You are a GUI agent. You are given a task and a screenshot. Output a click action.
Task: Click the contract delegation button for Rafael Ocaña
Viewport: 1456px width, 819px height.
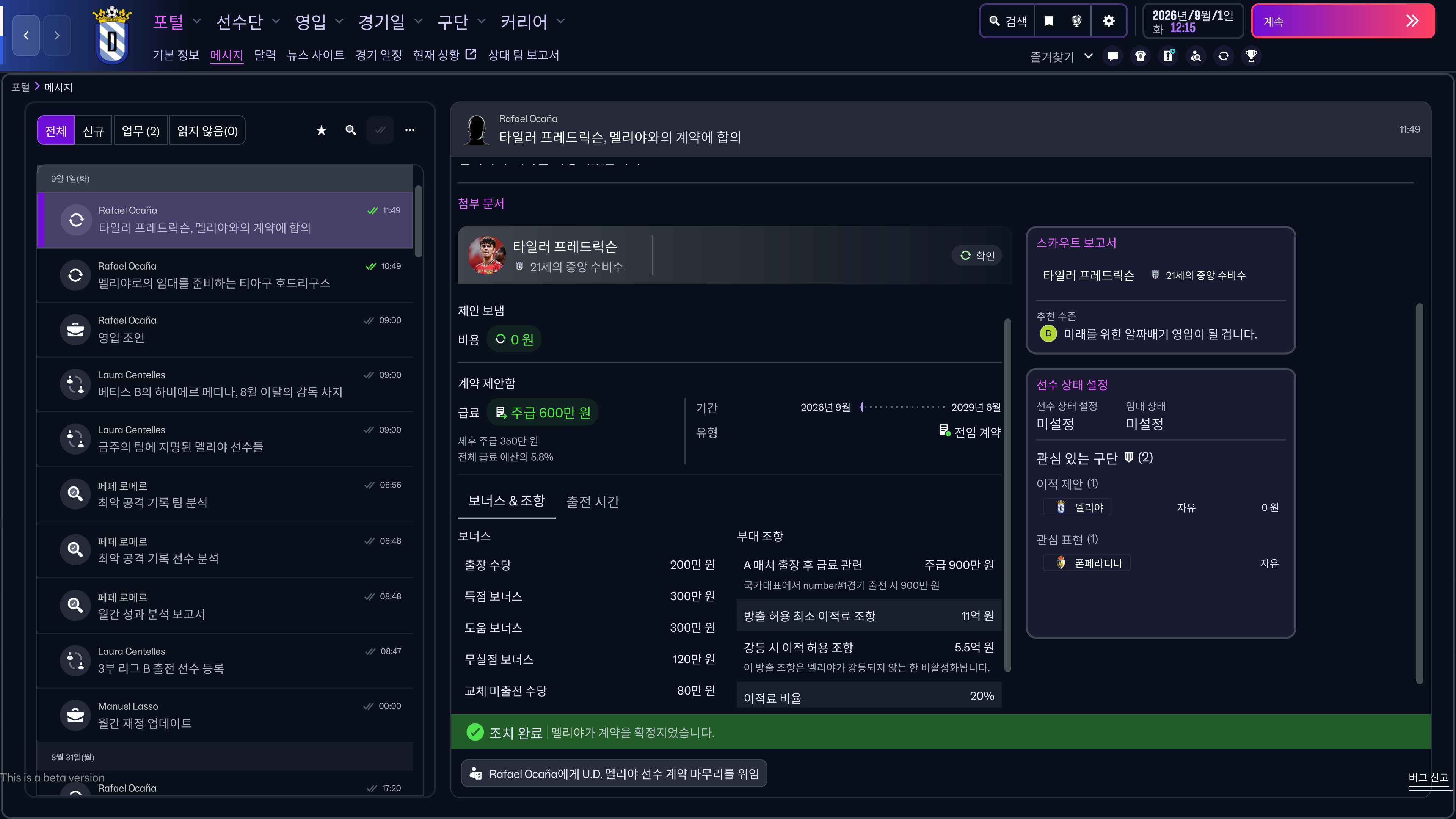[614, 774]
